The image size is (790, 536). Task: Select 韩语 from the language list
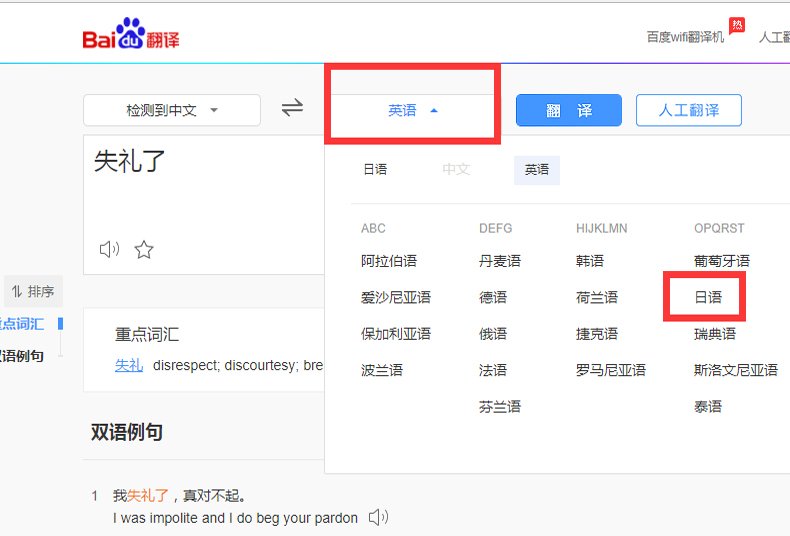coord(590,261)
